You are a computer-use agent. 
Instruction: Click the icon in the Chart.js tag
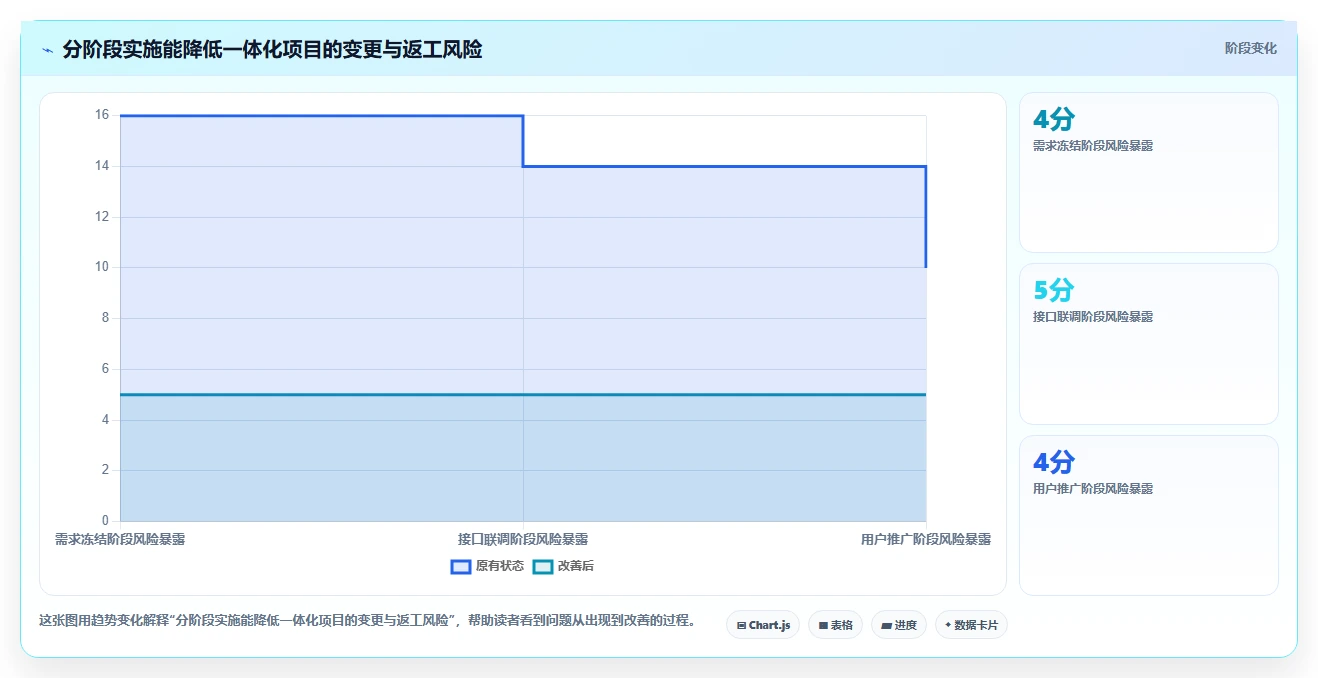(x=741, y=625)
